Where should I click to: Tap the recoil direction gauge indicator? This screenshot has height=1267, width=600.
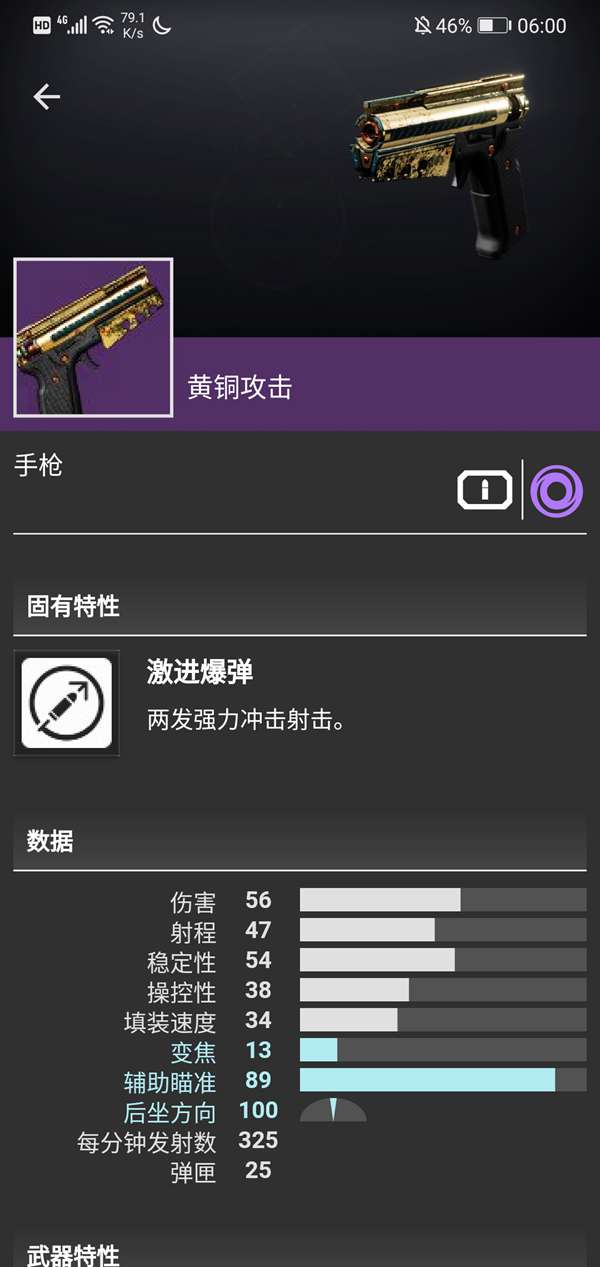tap(333, 1110)
